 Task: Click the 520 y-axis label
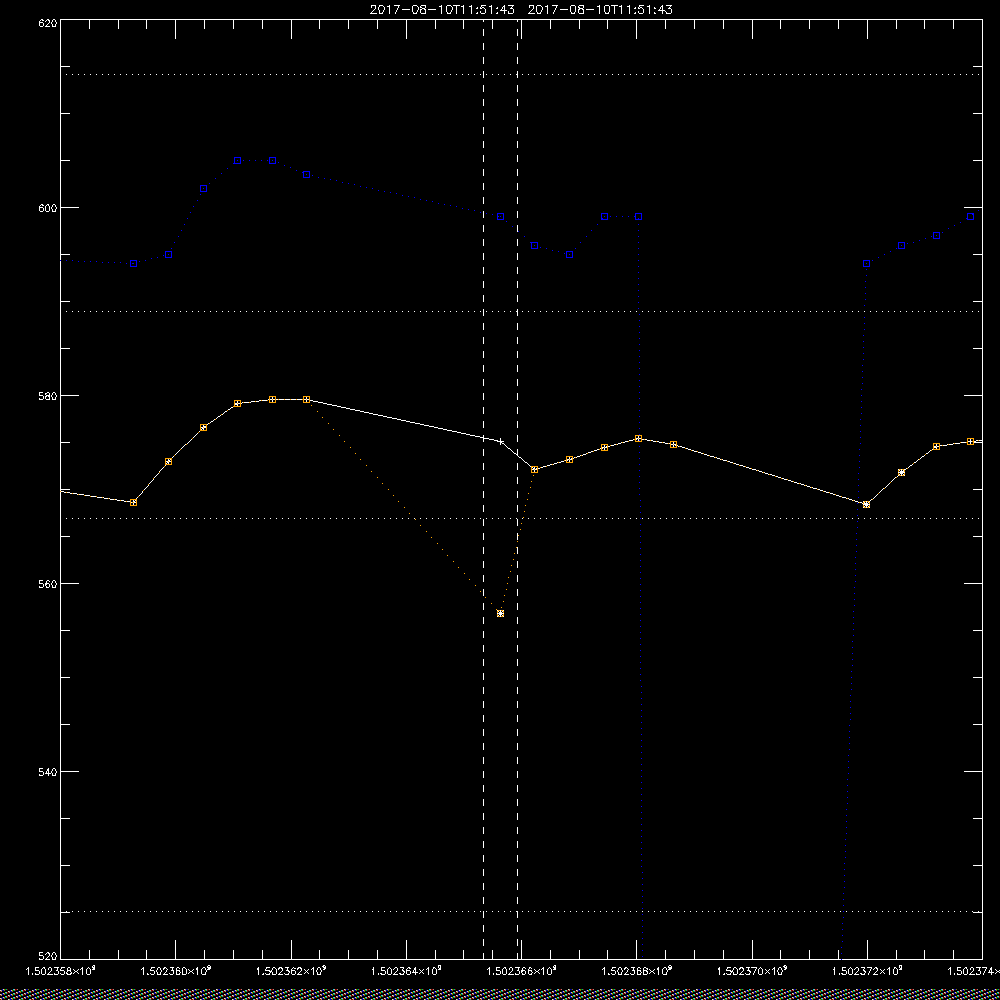tap(48, 957)
